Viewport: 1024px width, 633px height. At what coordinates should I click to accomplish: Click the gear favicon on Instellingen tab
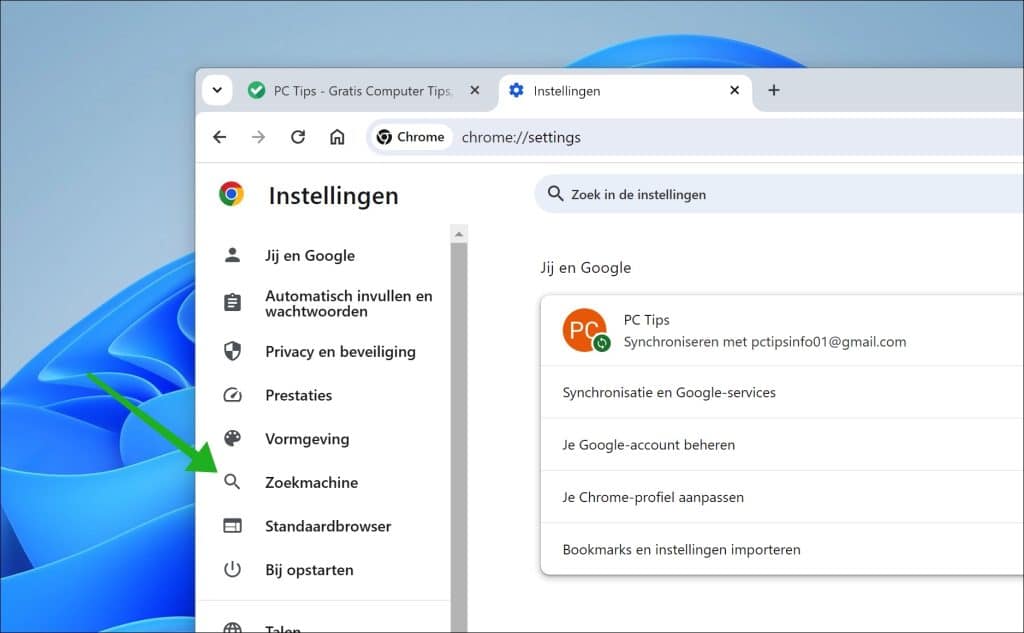(516, 90)
